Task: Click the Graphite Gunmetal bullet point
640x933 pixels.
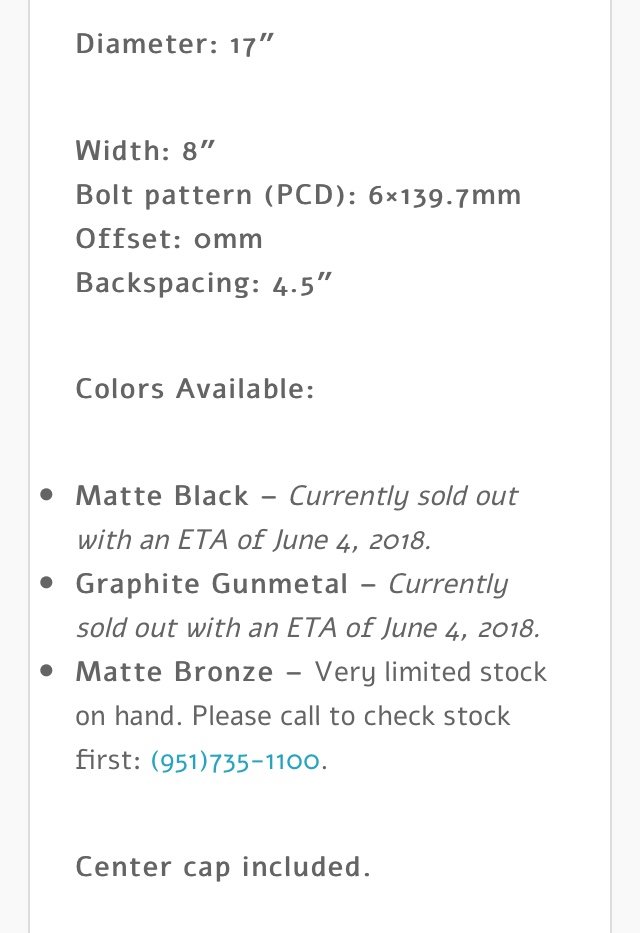Action: click(x=47, y=583)
